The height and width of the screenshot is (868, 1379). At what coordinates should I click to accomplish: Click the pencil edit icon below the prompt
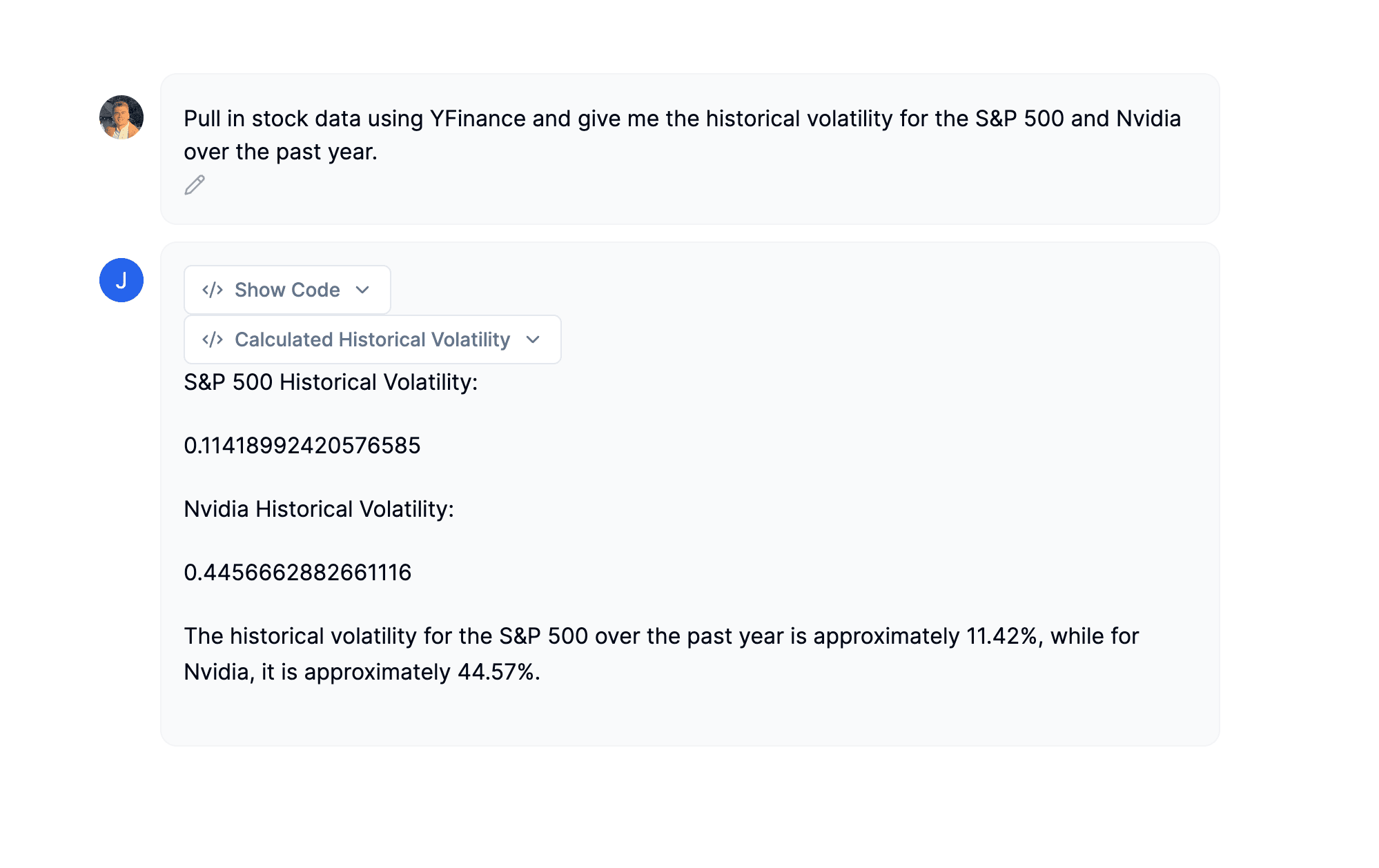pyautogui.click(x=195, y=185)
